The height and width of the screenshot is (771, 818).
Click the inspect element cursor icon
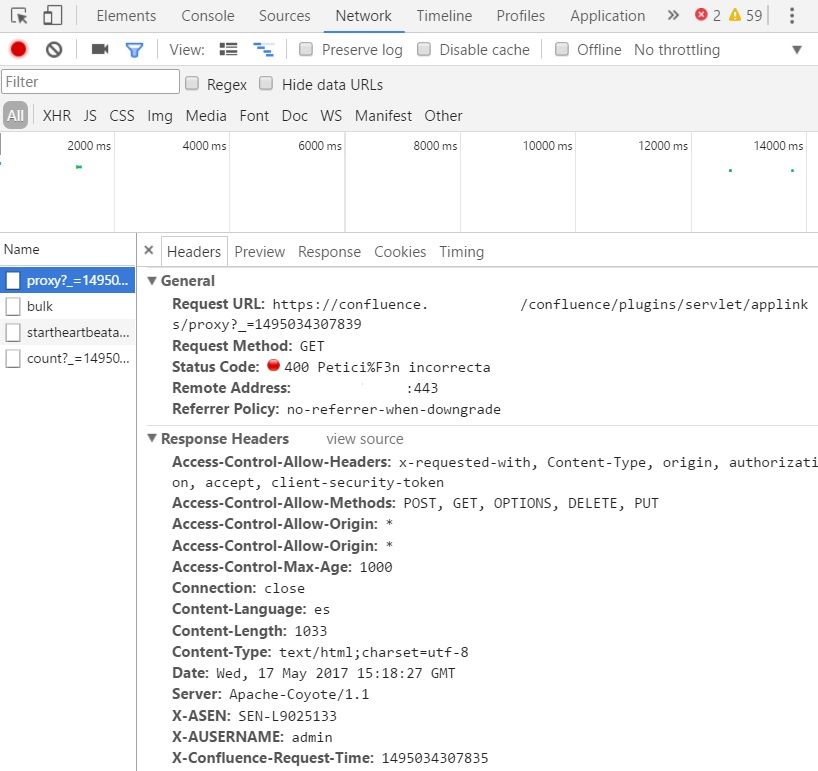tap(19, 16)
